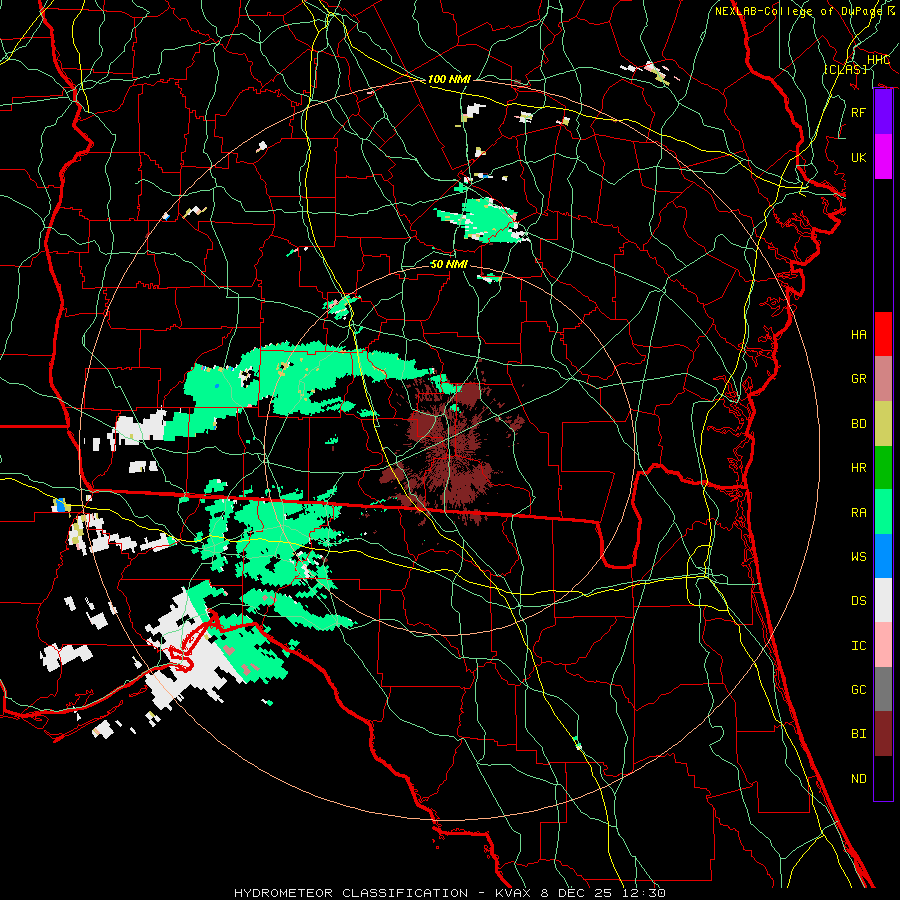Click the 'RA' legend label
The width and height of the screenshot is (900, 900).
tap(858, 512)
